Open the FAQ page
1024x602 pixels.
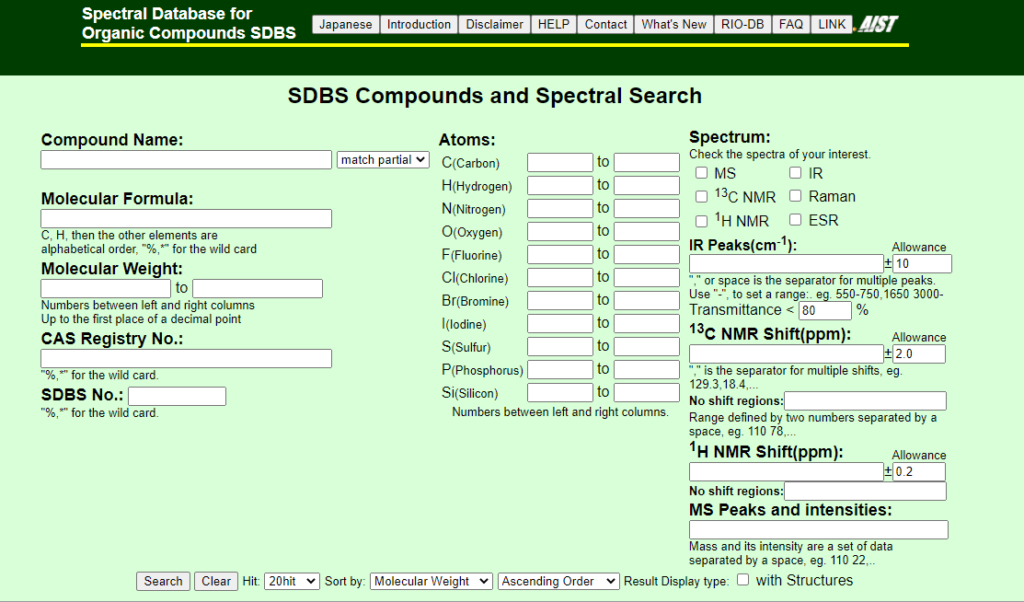(x=790, y=24)
